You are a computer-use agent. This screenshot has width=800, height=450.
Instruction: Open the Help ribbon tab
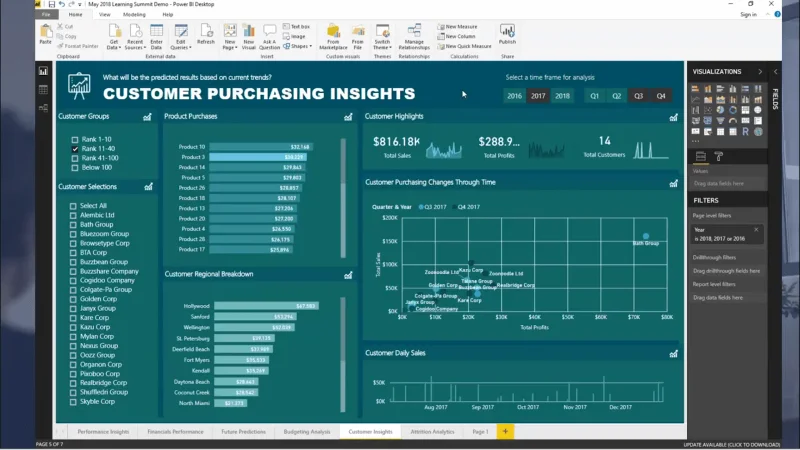tap(167, 15)
